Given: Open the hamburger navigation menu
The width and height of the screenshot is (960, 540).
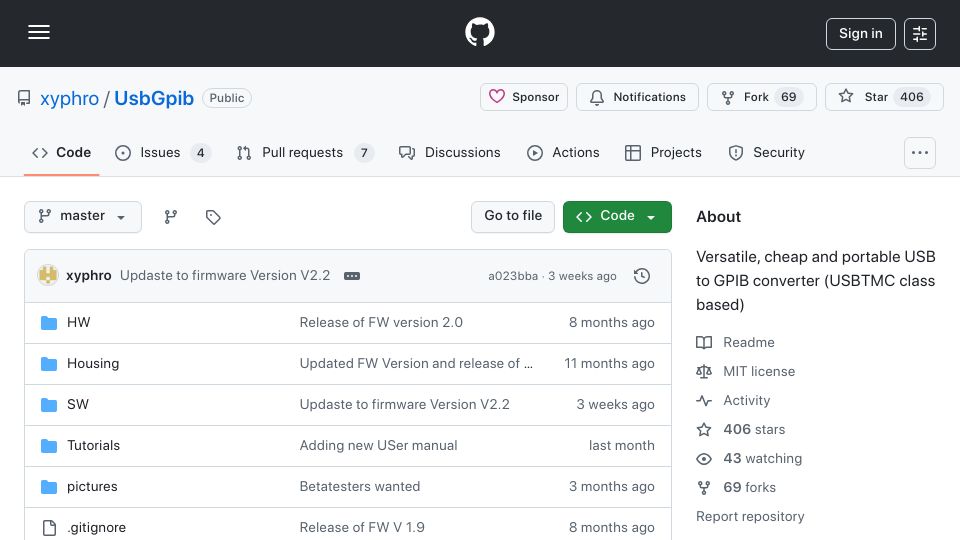Looking at the screenshot, I should tap(39, 32).
